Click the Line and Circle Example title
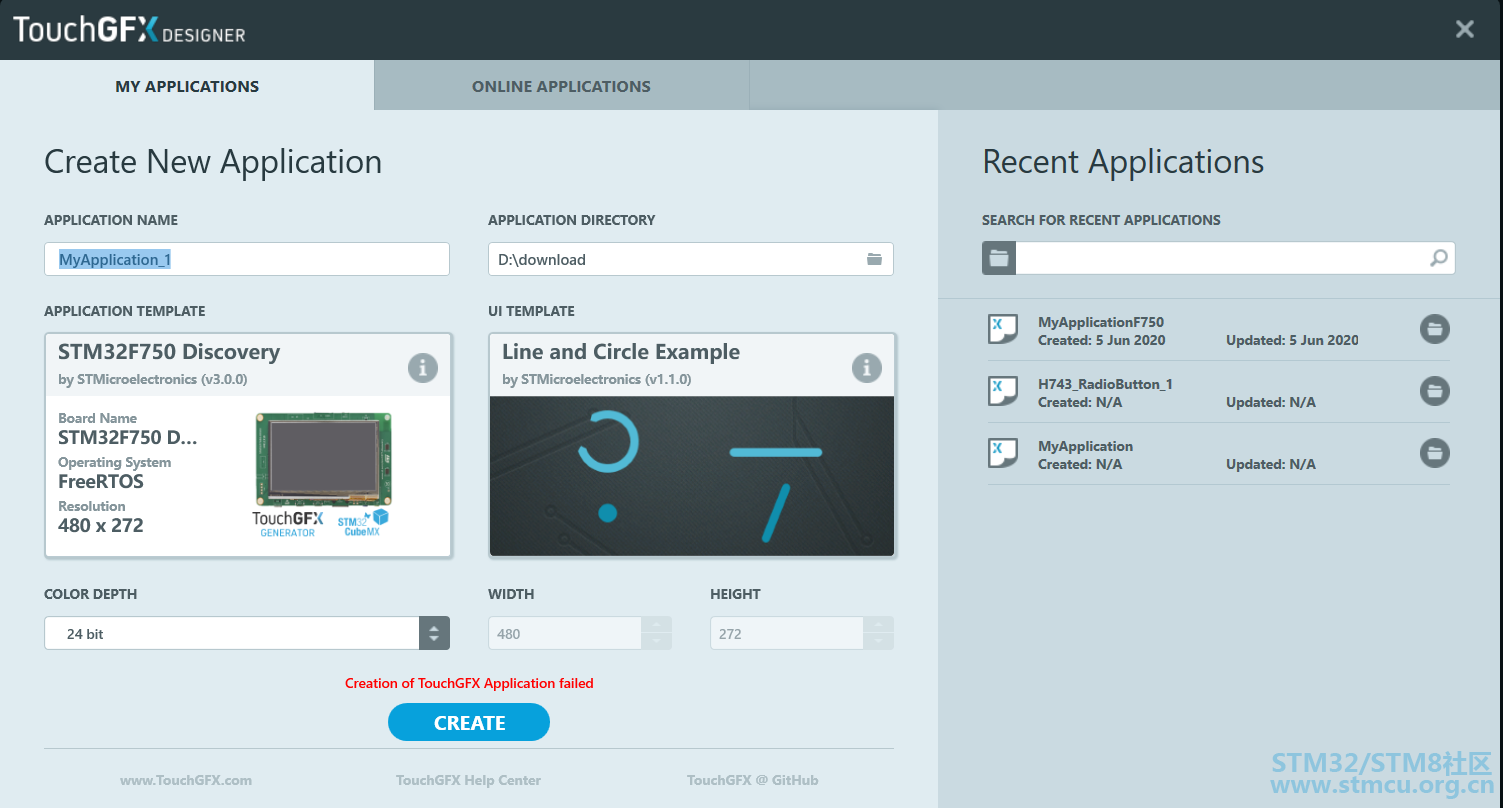This screenshot has height=808, width=1503. pos(621,352)
